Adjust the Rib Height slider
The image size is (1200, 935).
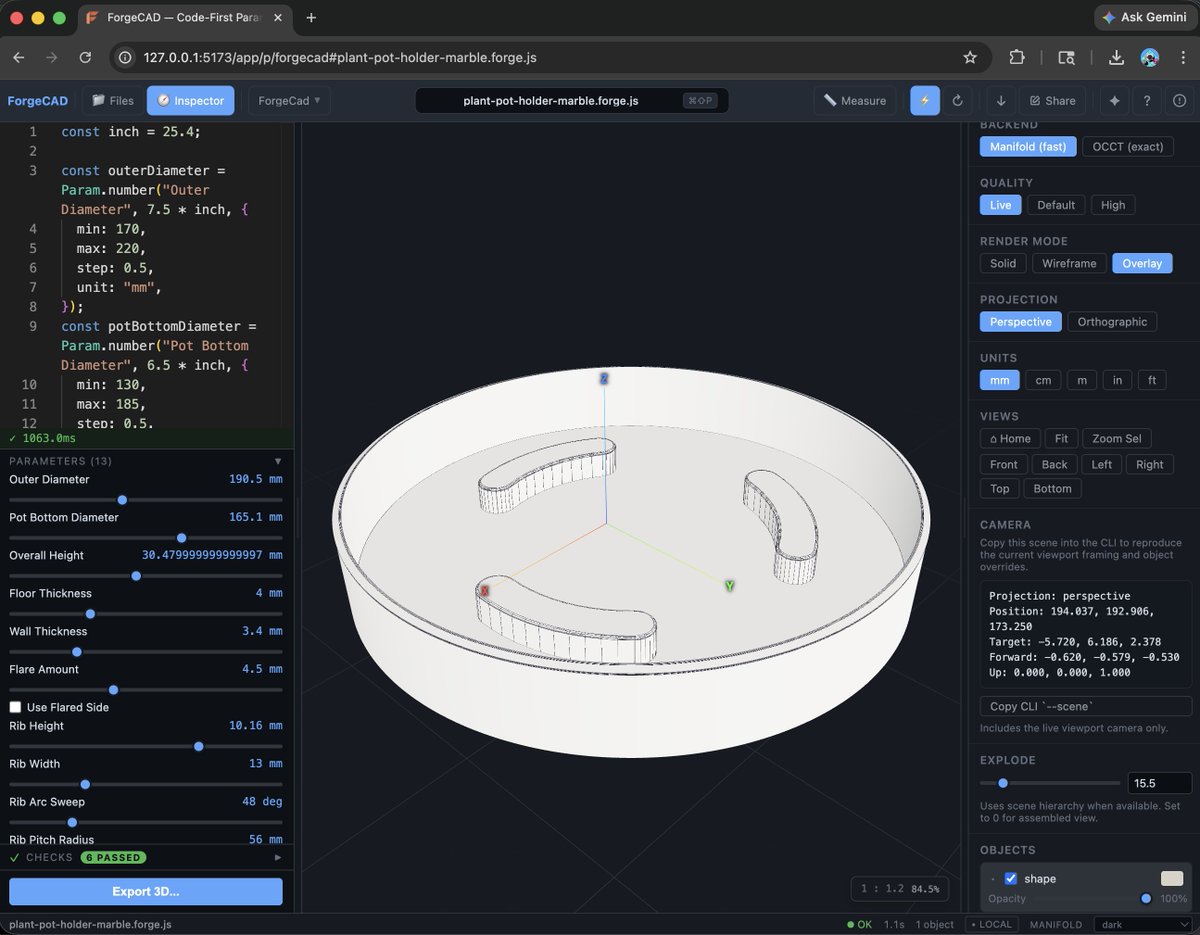[x=146, y=746]
